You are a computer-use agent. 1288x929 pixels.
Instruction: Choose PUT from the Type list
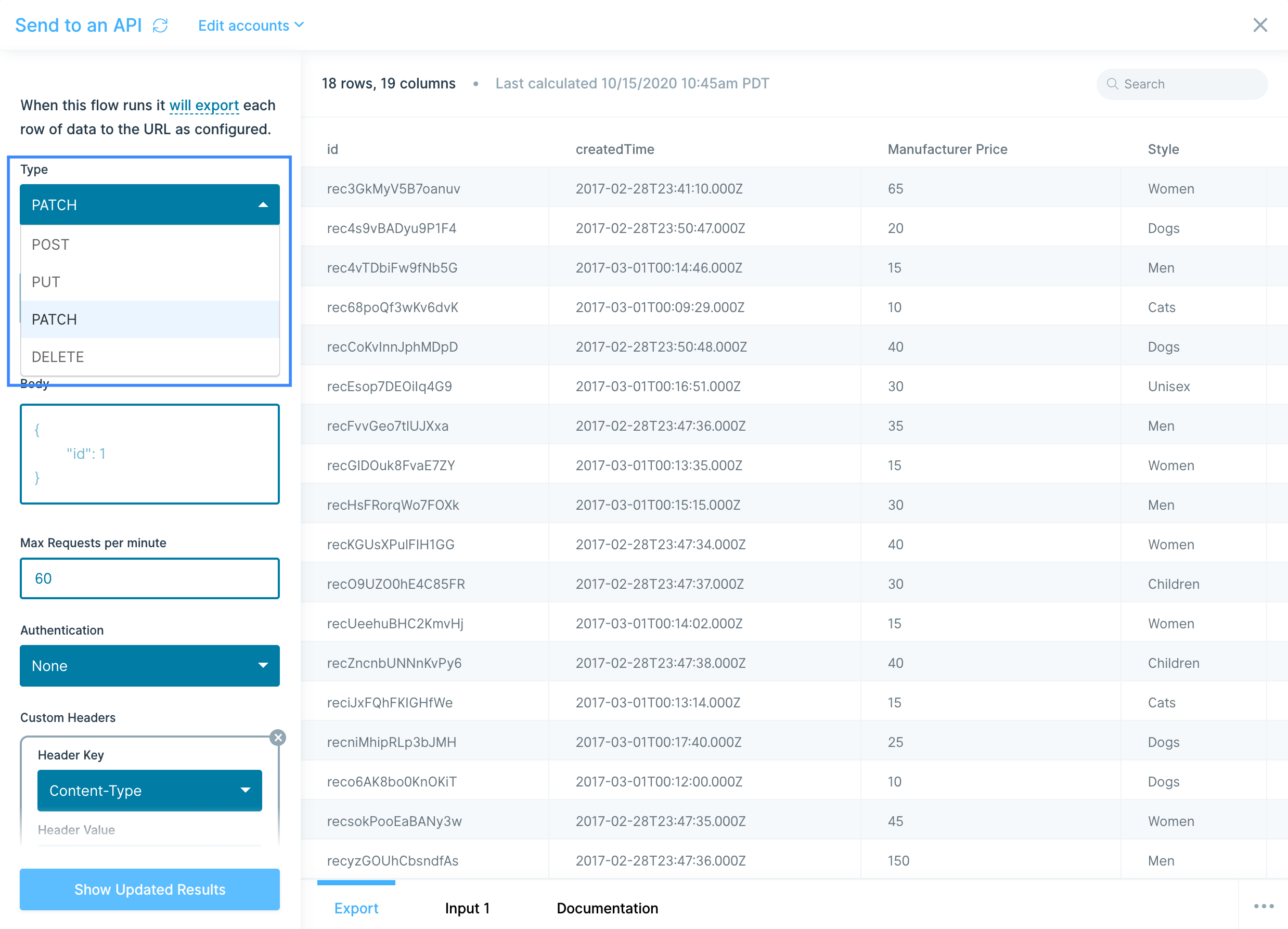coord(150,282)
